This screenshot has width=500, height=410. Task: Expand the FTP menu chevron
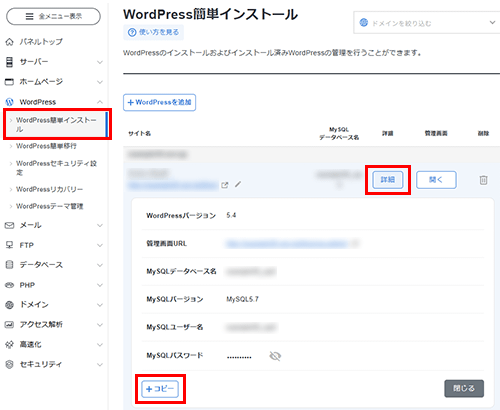[100, 245]
